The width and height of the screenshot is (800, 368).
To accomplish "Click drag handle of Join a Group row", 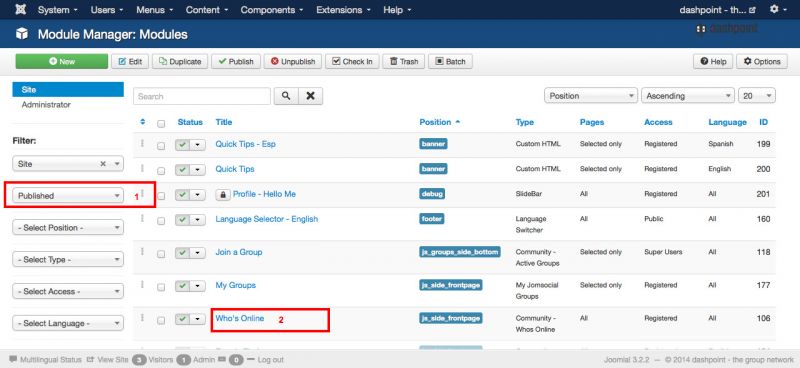I will 142,252.
